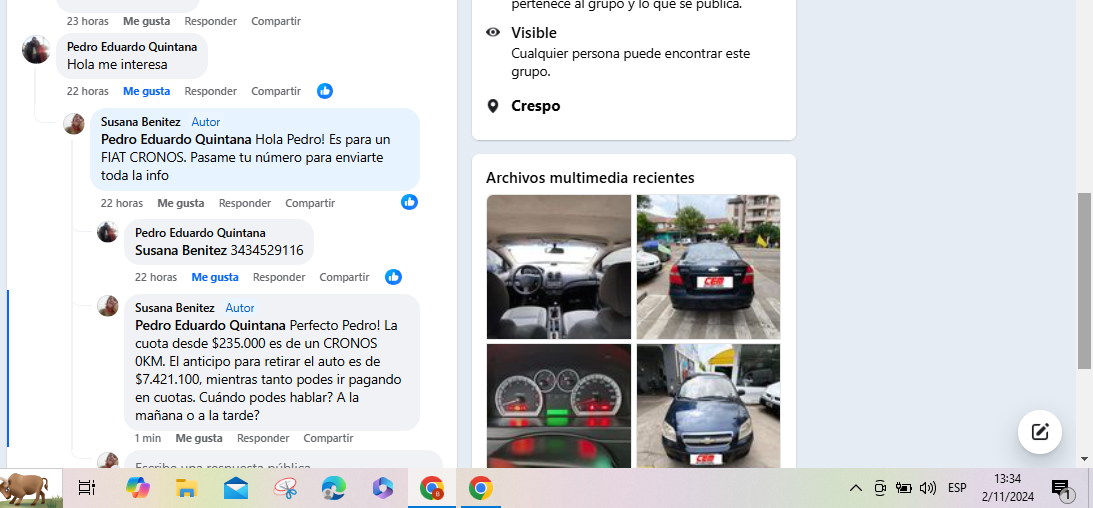Image resolution: width=1093 pixels, height=508 pixels.
Task: Click 'Compartir' under the 'Hola me interesa' comment
Action: (276, 91)
